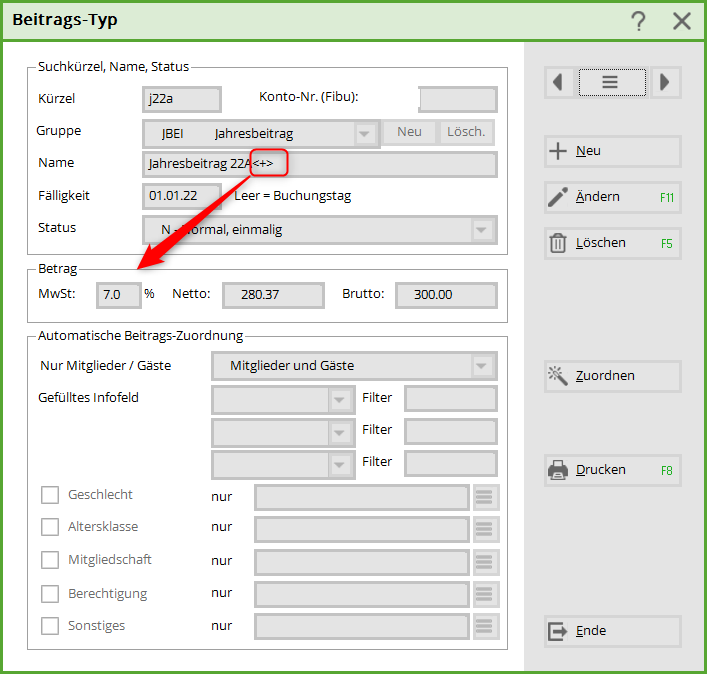Tick the Altersklasse checkbox
The width and height of the screenshot is (707, 674).
pyautogui.click(x=50, y=527)
